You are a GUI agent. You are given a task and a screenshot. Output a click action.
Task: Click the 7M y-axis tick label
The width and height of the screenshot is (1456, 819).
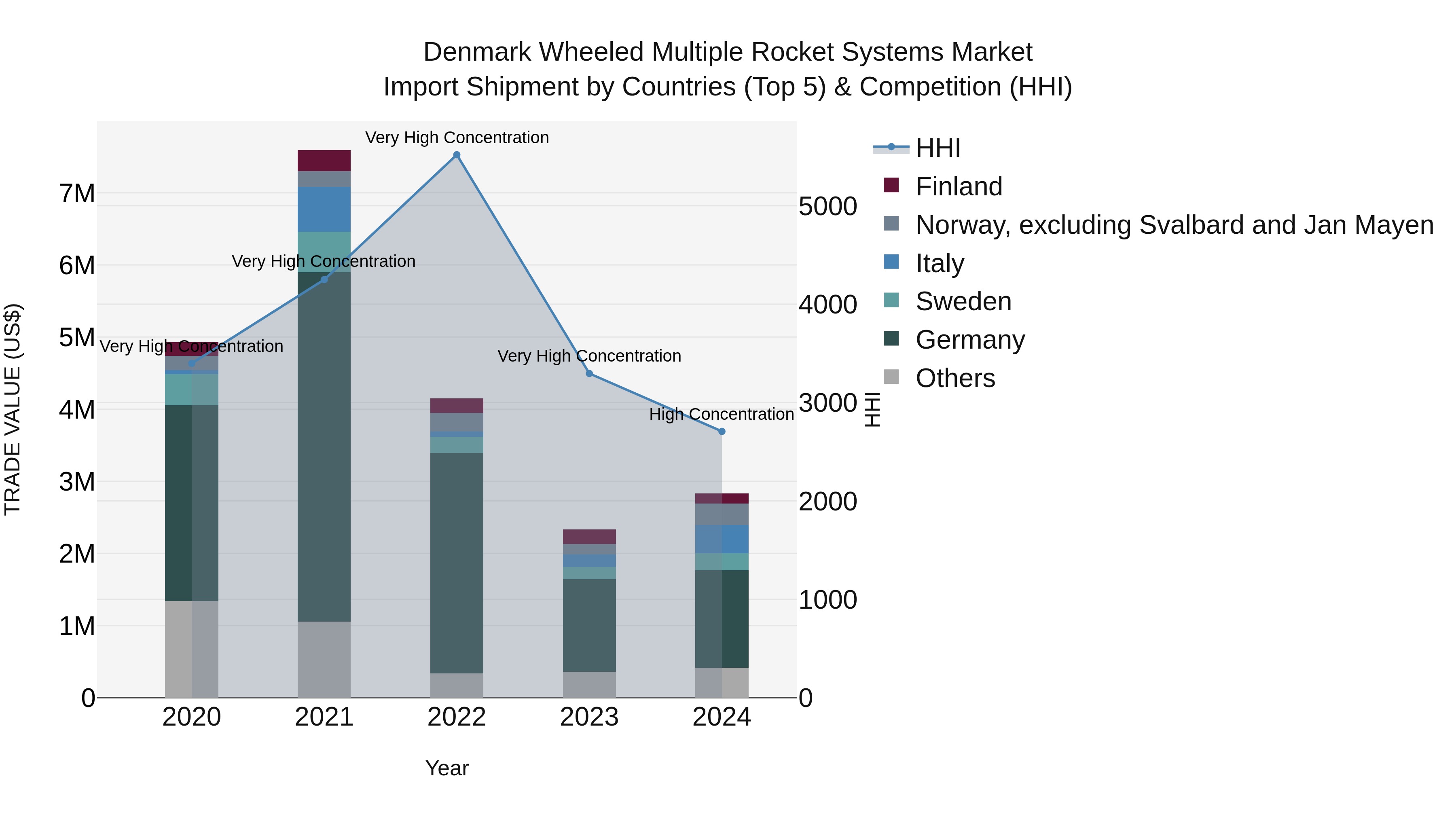tap(77, 193)
